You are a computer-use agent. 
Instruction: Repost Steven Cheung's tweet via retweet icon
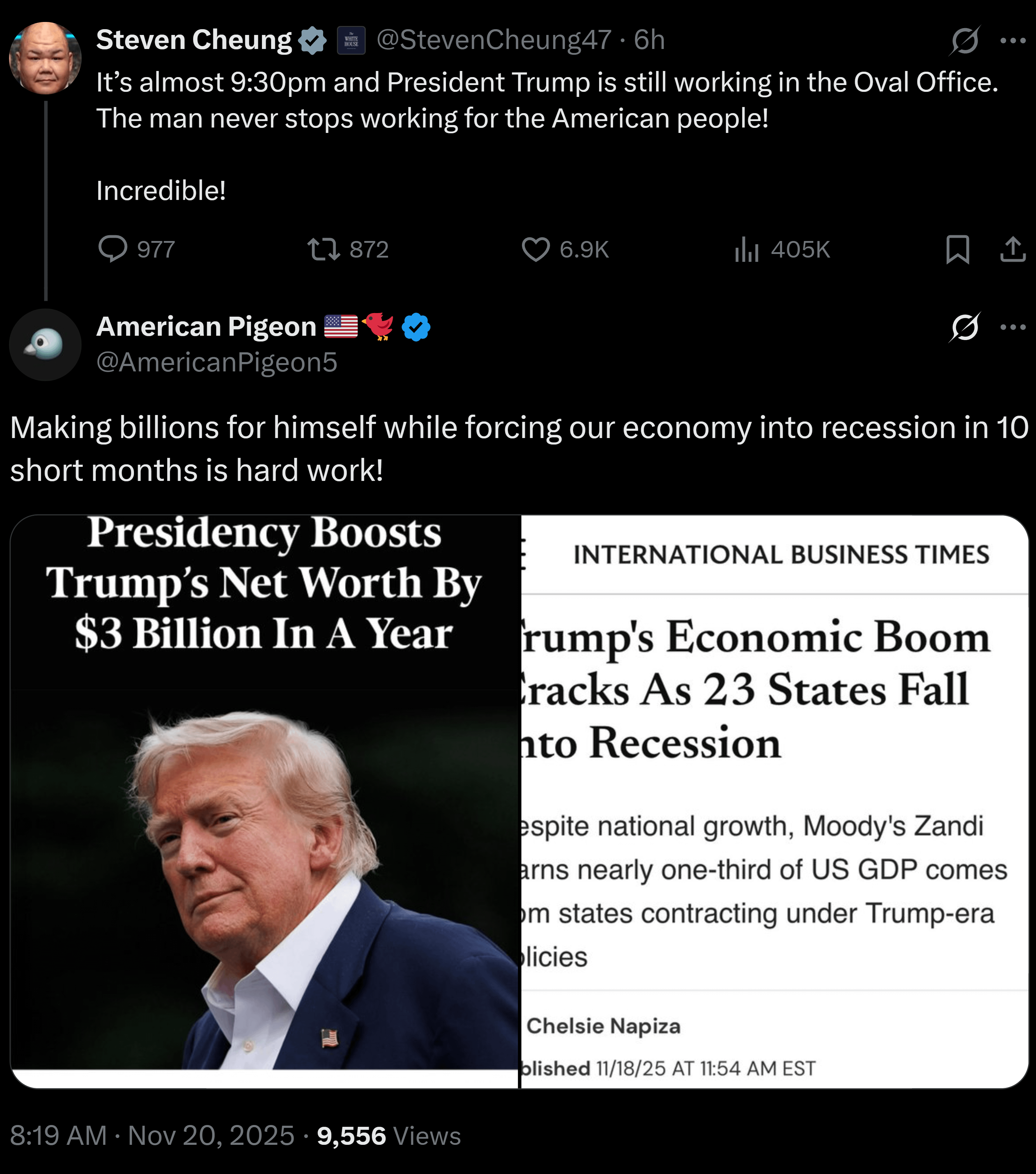pos(324,249)
